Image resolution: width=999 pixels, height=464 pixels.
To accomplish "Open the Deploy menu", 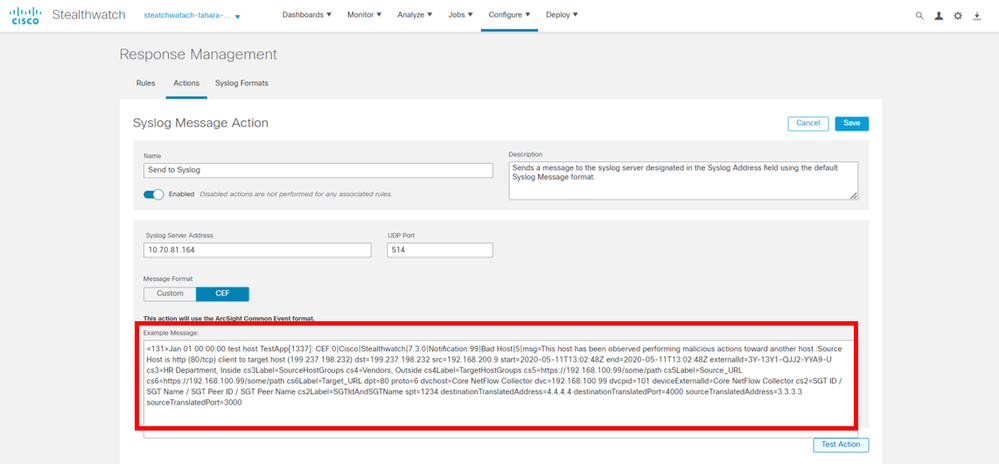I will pos(562,15).
